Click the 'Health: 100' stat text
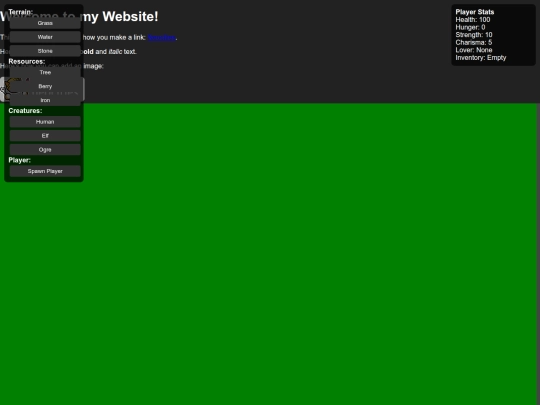Image resolution: width=540 pixels, height=405 pixels. (x=472, y=20)
